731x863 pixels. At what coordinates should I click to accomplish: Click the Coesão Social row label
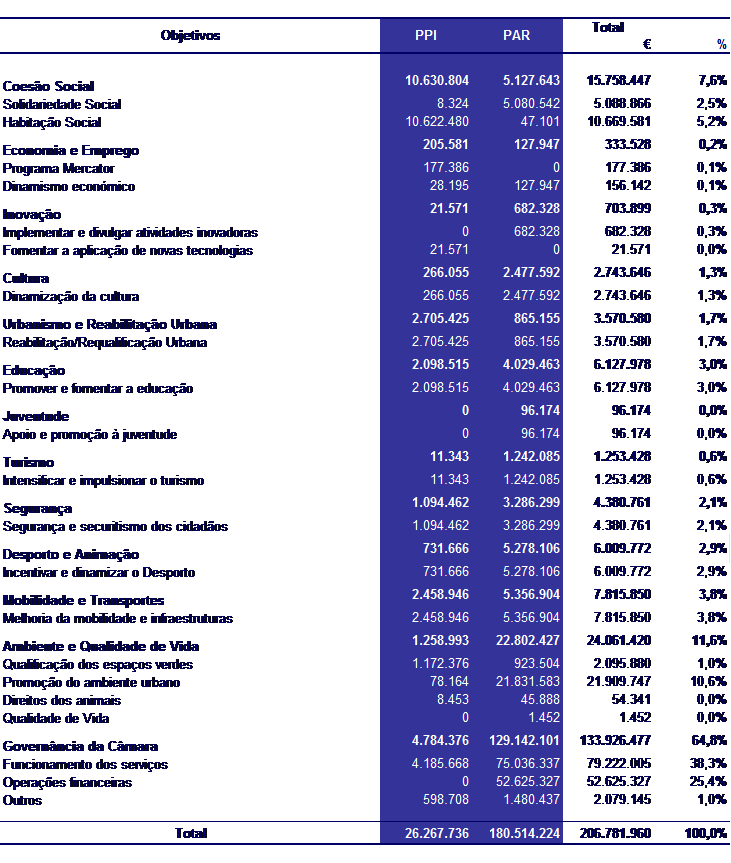click(x=48, y=86)
